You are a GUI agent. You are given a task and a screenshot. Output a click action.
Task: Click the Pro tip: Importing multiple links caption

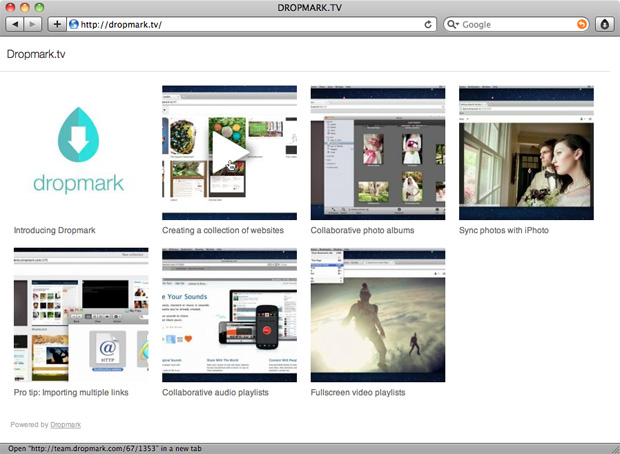click(x=71, y=392)
